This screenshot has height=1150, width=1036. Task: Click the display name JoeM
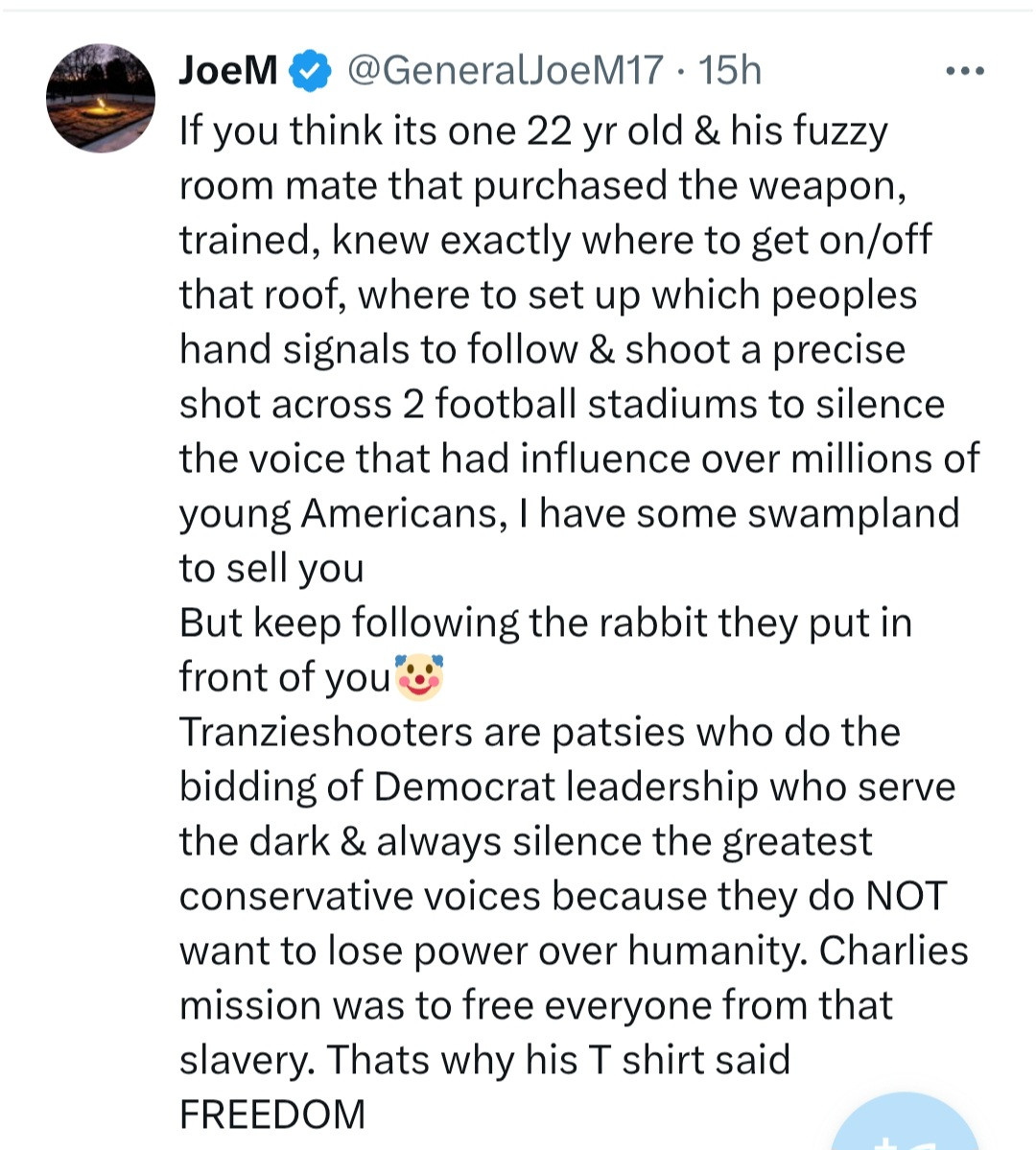click(228, 71)
